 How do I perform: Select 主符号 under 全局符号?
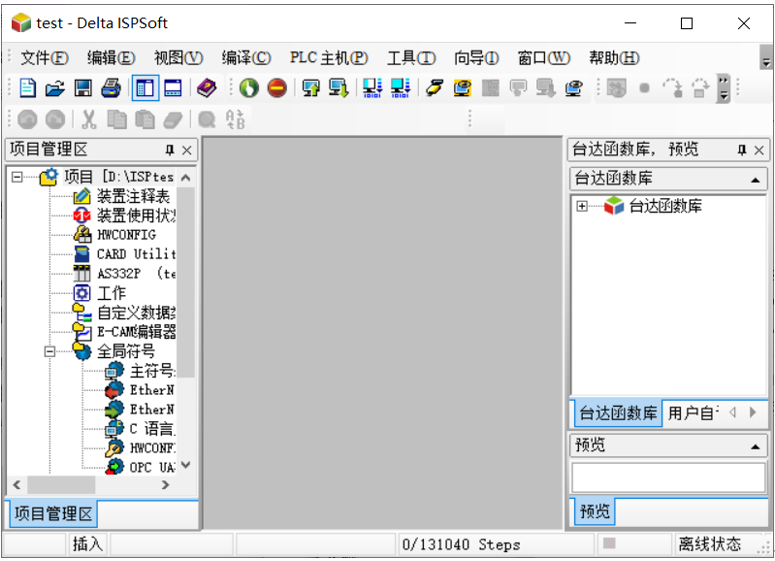pyautogui.click(x=152, y=371)
